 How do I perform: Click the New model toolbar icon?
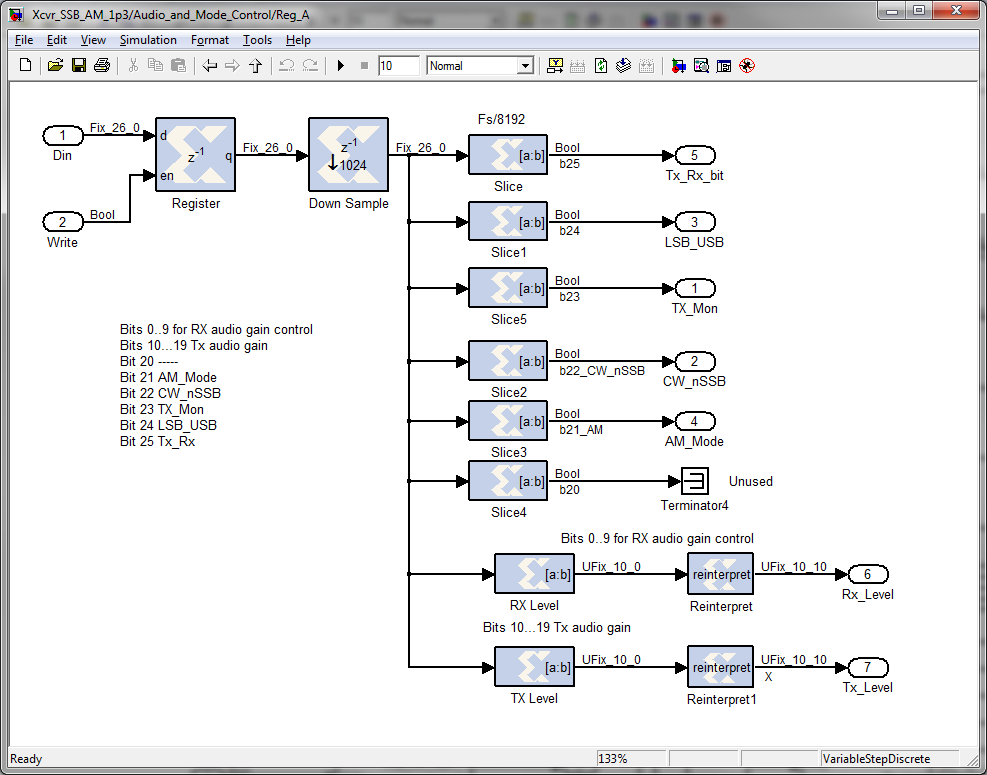point(26,65)
